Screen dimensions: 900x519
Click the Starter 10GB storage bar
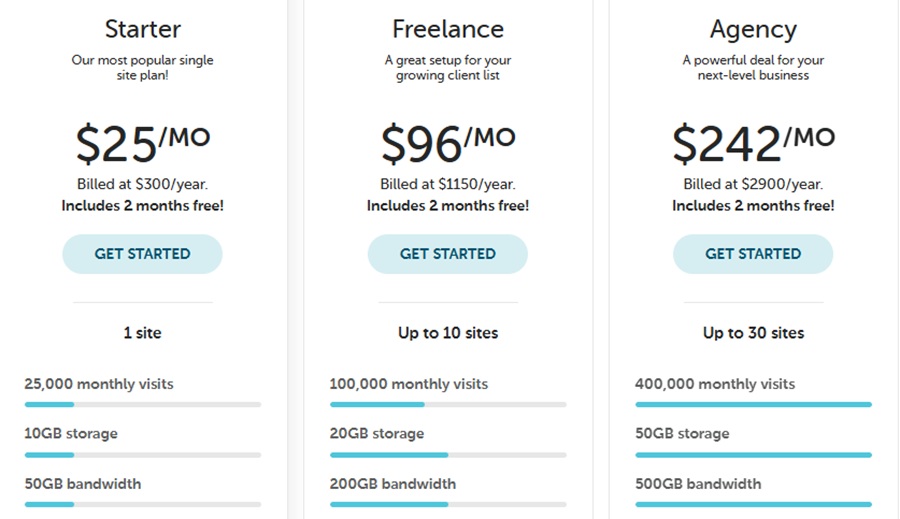143,454
